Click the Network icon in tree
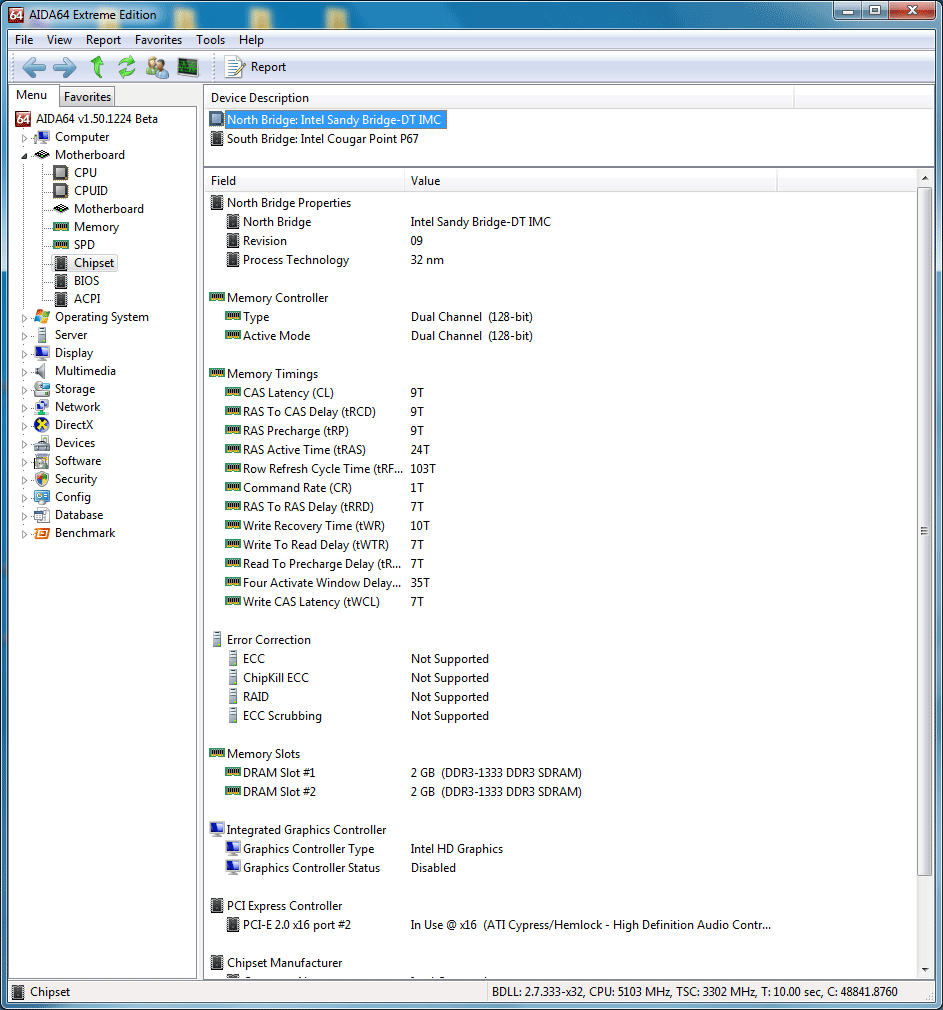 pos(42,407)
